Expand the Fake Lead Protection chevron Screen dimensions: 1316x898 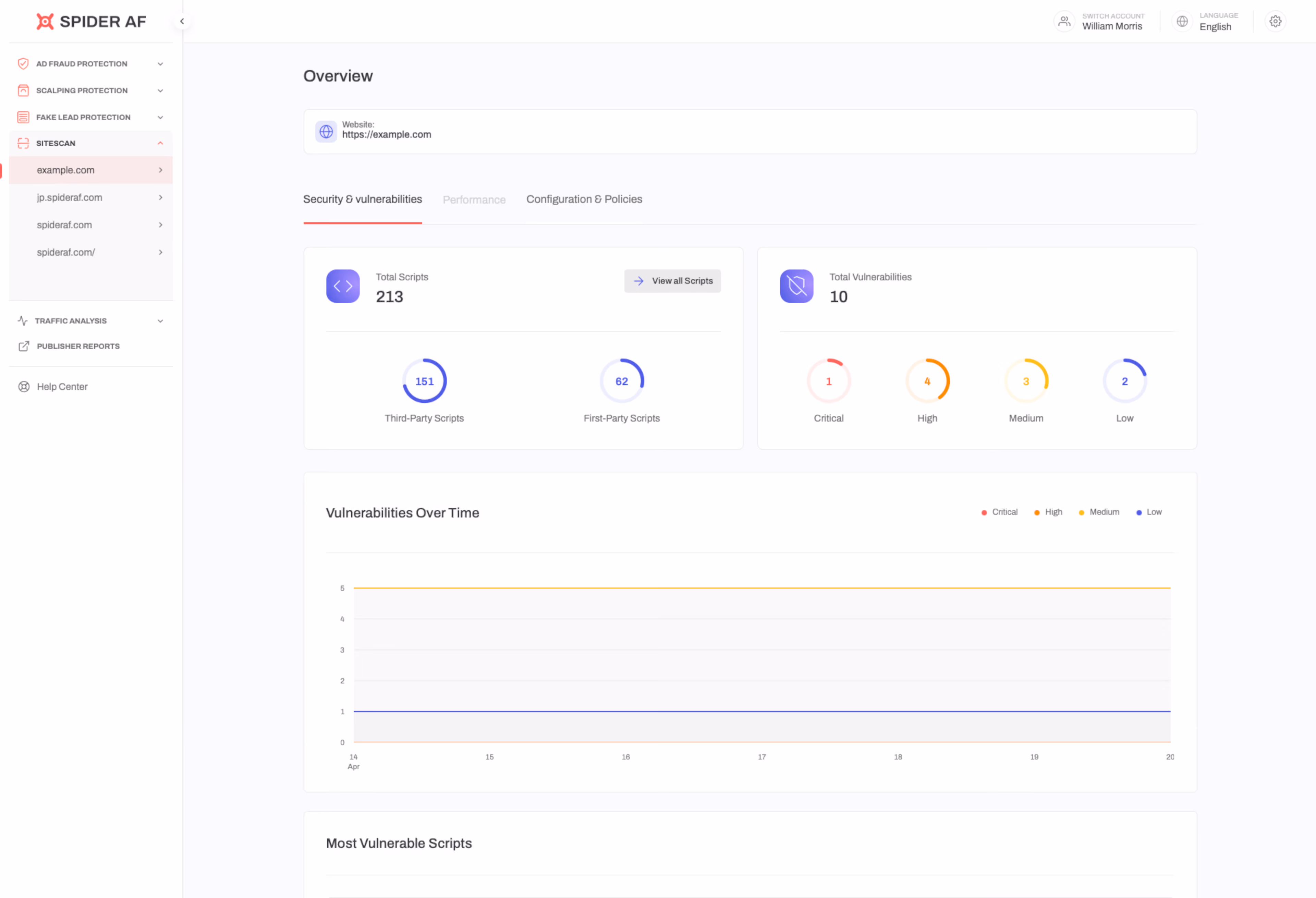point(160,117)
